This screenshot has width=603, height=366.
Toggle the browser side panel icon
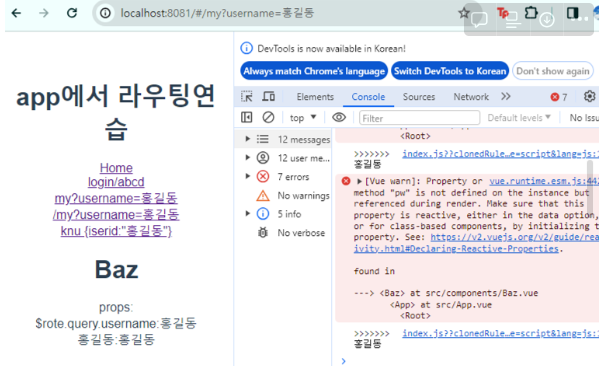point(572,13)
